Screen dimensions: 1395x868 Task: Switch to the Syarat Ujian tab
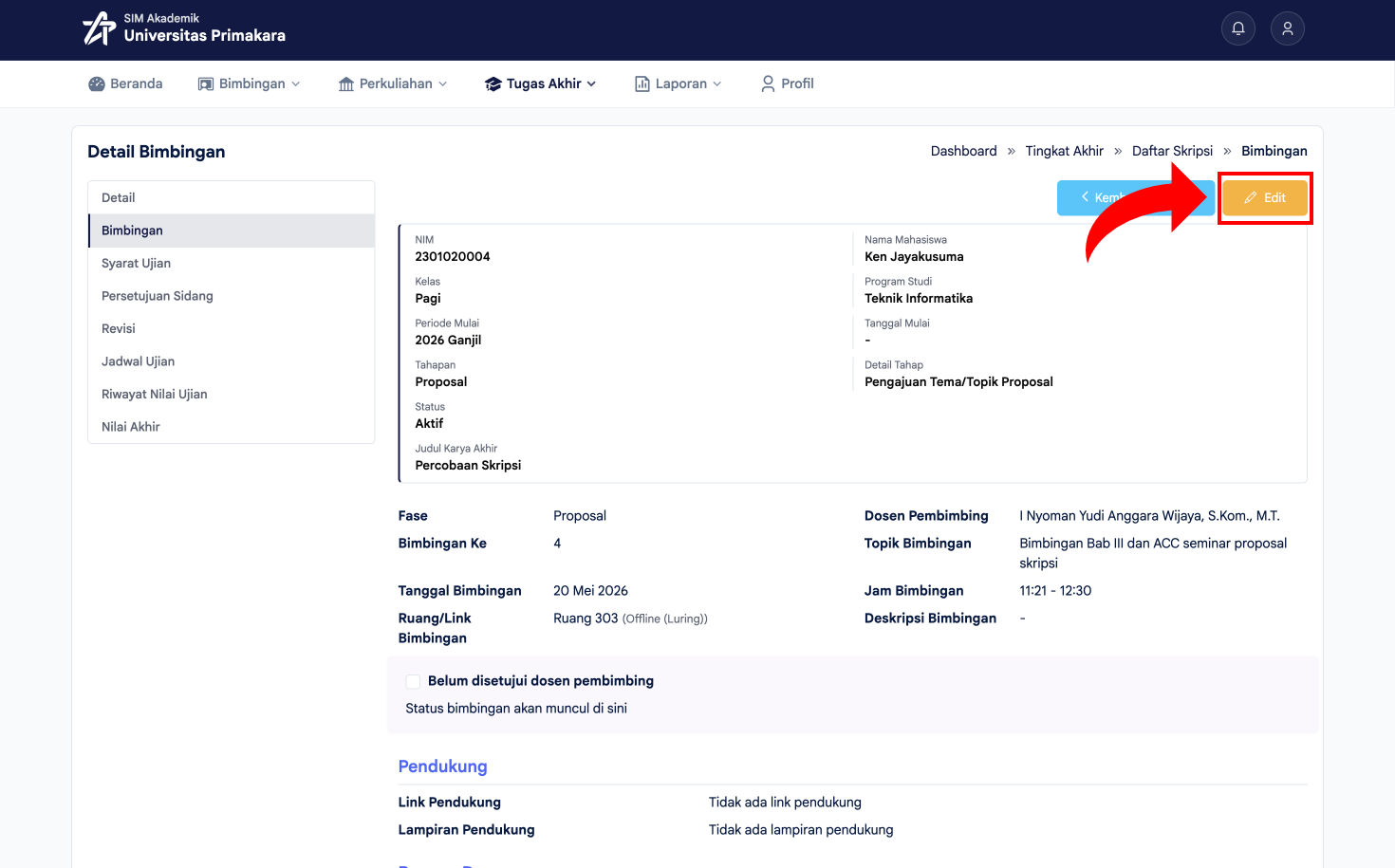[x=232, y=263]
